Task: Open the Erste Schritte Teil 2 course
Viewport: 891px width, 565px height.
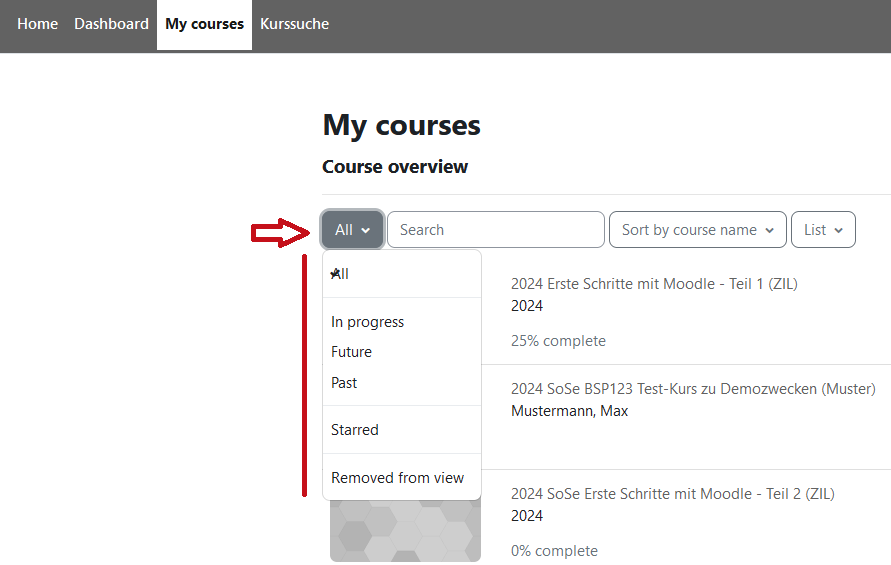Action: [x=672, y=494]
